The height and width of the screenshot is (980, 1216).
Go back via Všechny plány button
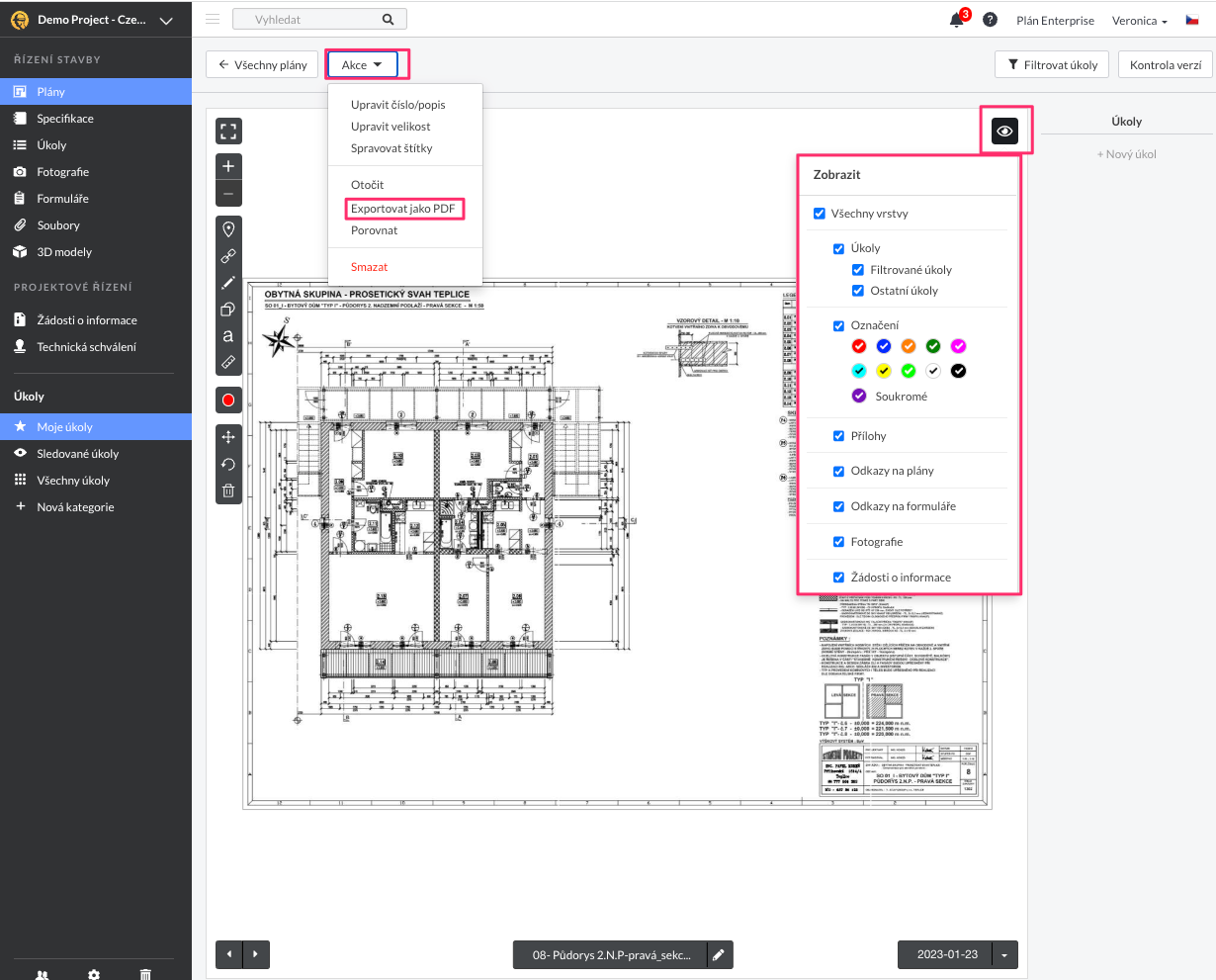263,65
